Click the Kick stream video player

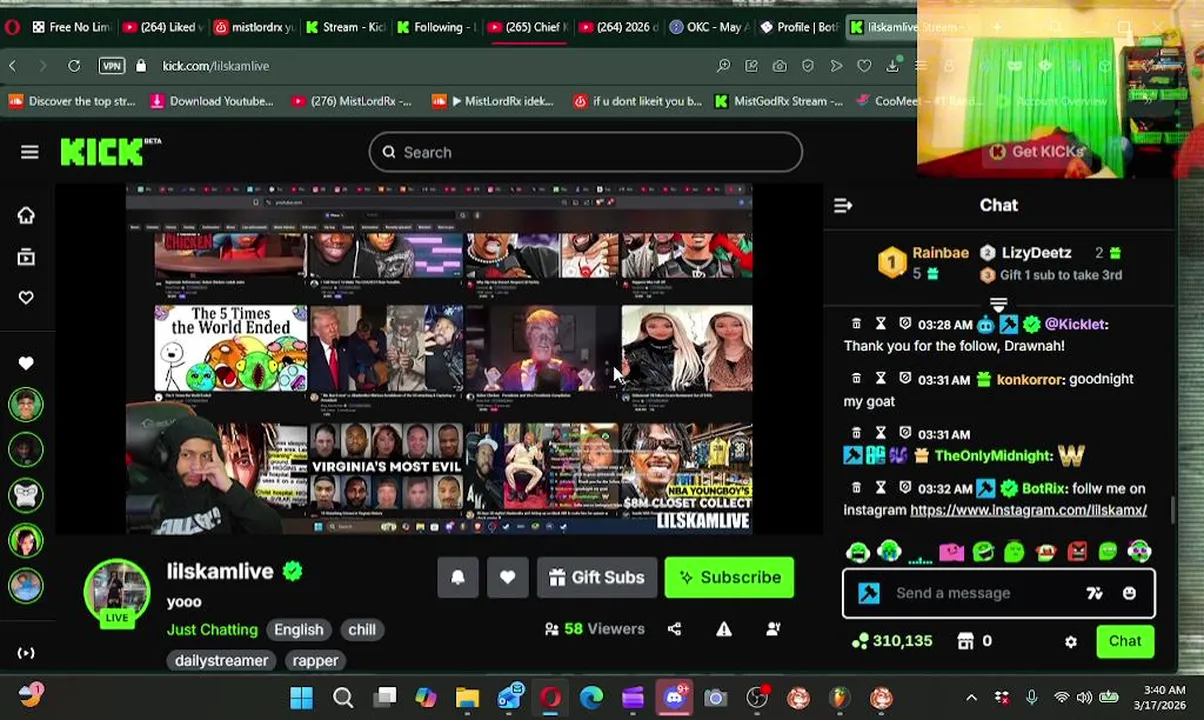[438, 358]
